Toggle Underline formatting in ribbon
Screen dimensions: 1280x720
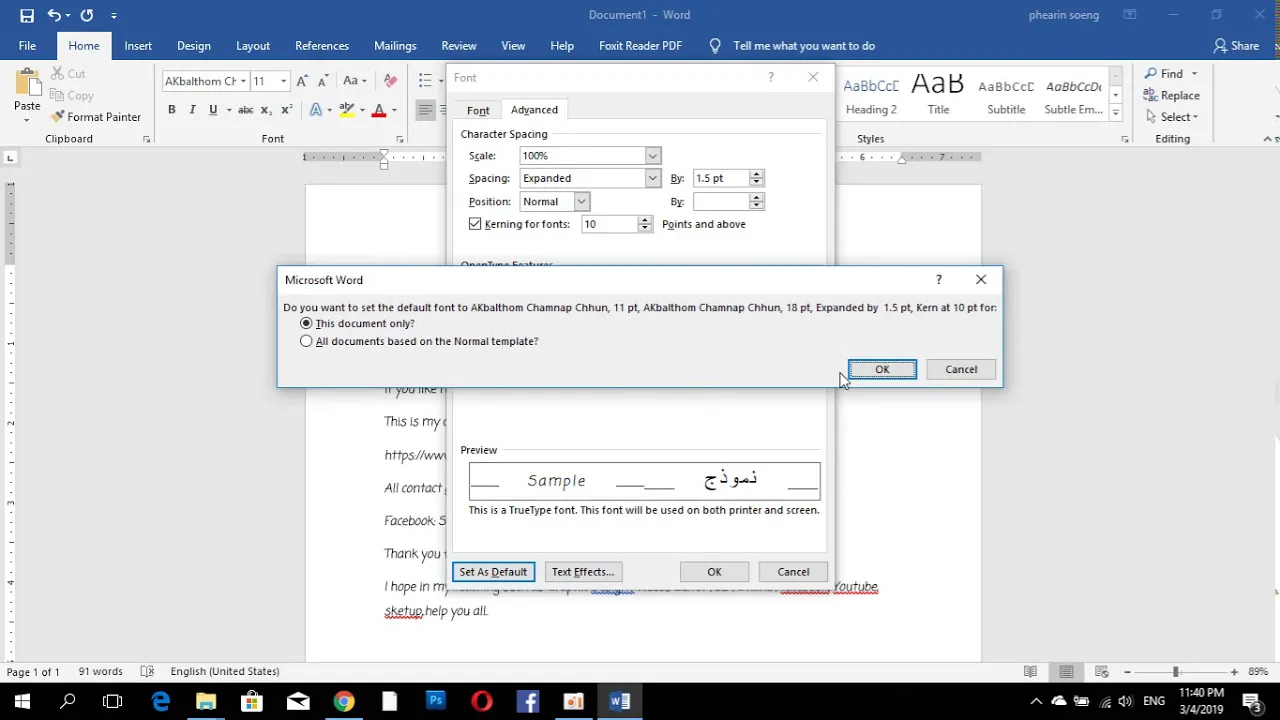coord(213,110)
